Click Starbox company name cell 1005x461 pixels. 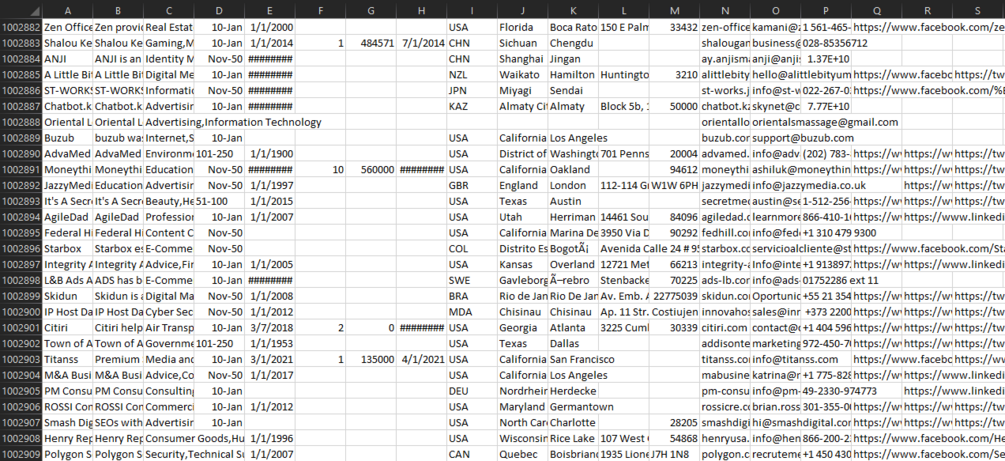(x=68, y=249)
